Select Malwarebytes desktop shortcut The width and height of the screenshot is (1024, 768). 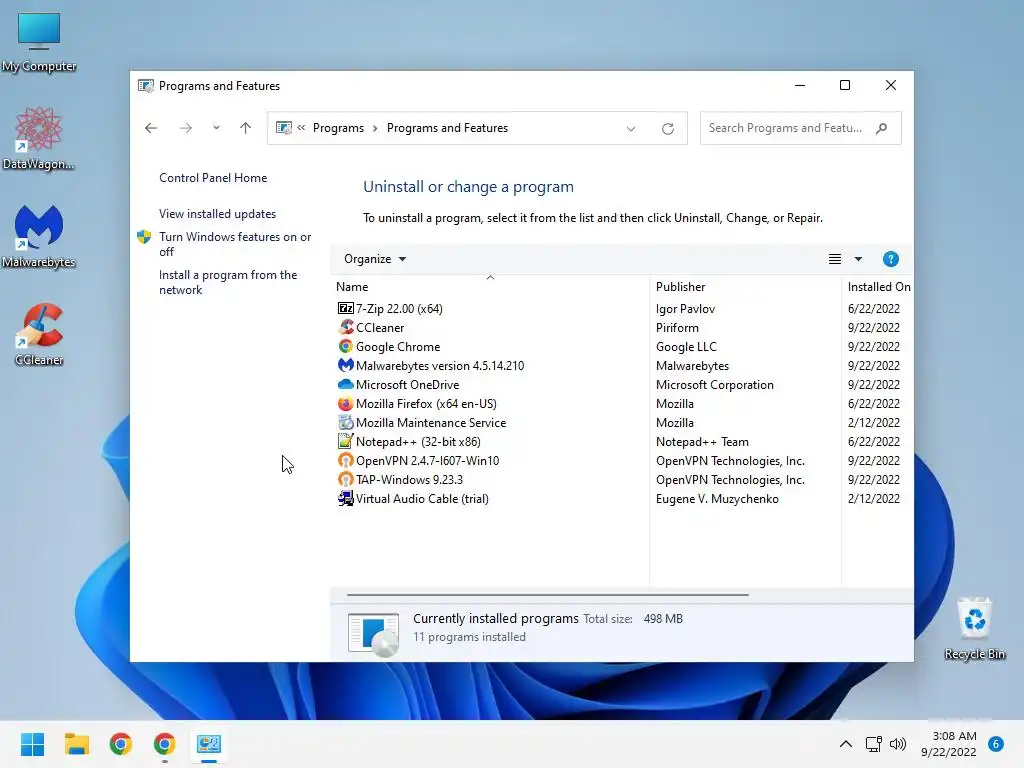point(39,236)
